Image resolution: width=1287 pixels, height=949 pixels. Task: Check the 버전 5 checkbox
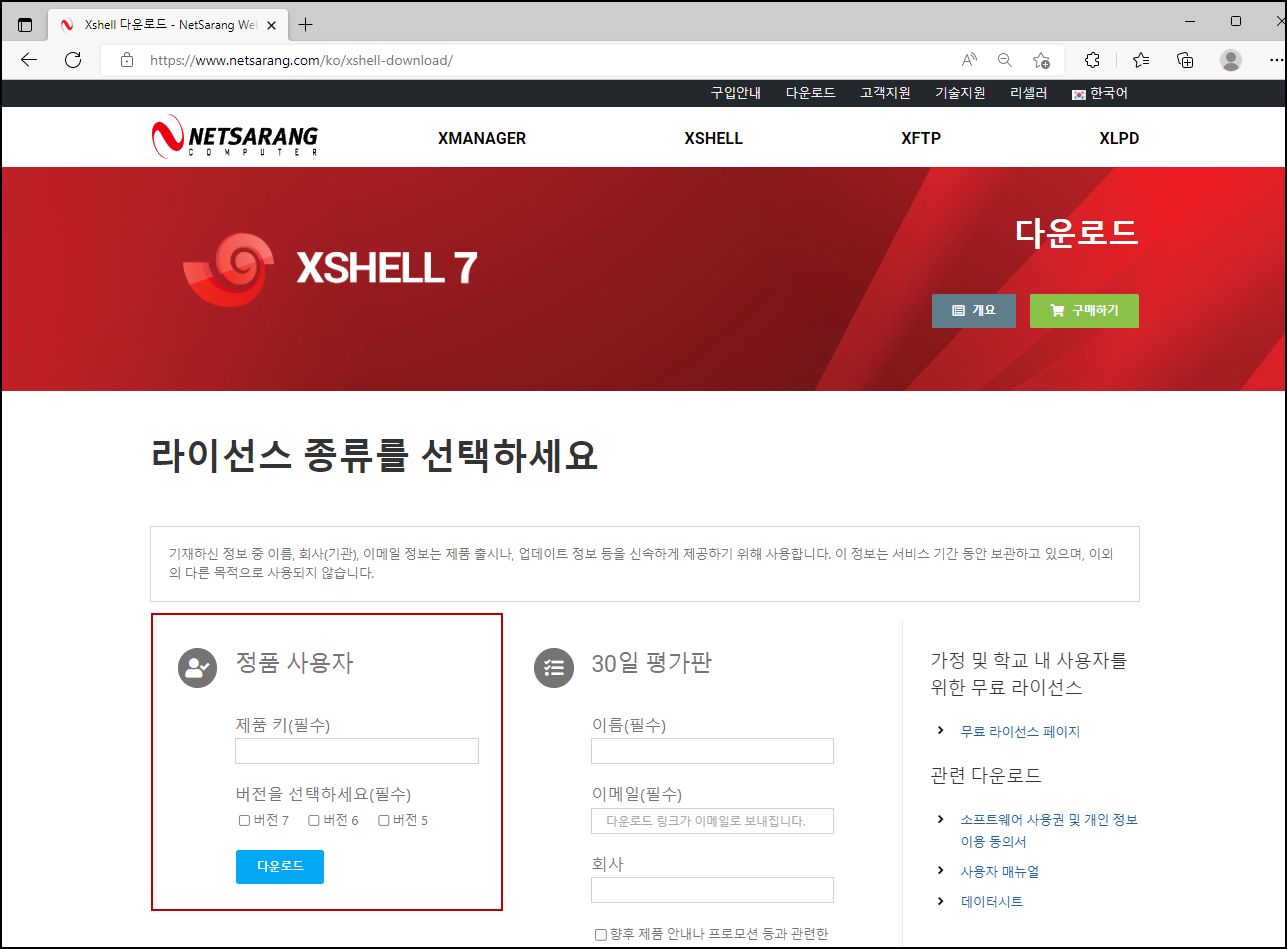[x=383, y=821]
